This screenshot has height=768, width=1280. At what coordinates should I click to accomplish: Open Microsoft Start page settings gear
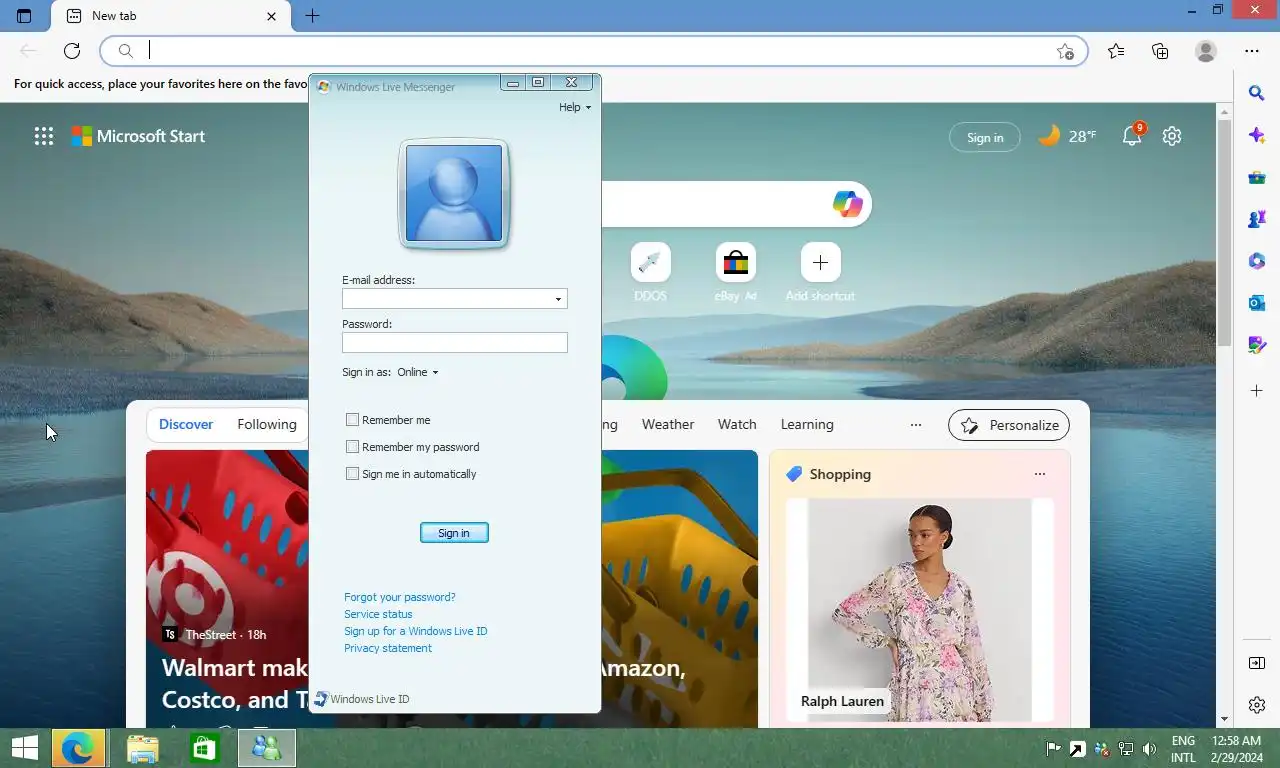pyautogui.click(x=1172, y=136)
